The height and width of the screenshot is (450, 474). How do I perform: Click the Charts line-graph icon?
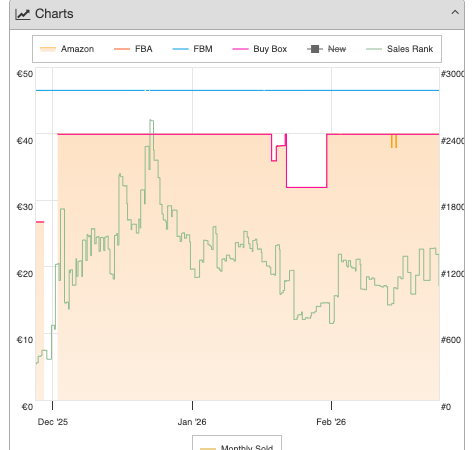23,14
